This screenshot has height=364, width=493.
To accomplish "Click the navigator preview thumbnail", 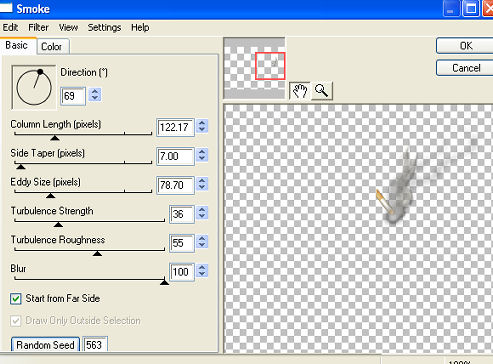I will (255, 68).
